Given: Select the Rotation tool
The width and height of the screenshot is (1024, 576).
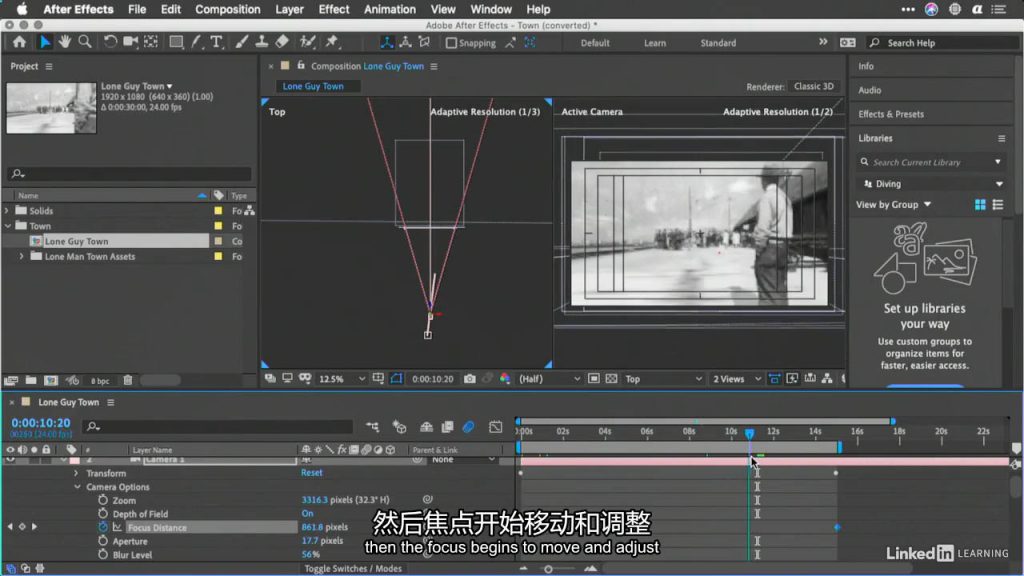Looking at the screenshot, I should click(x=110, y=42).
